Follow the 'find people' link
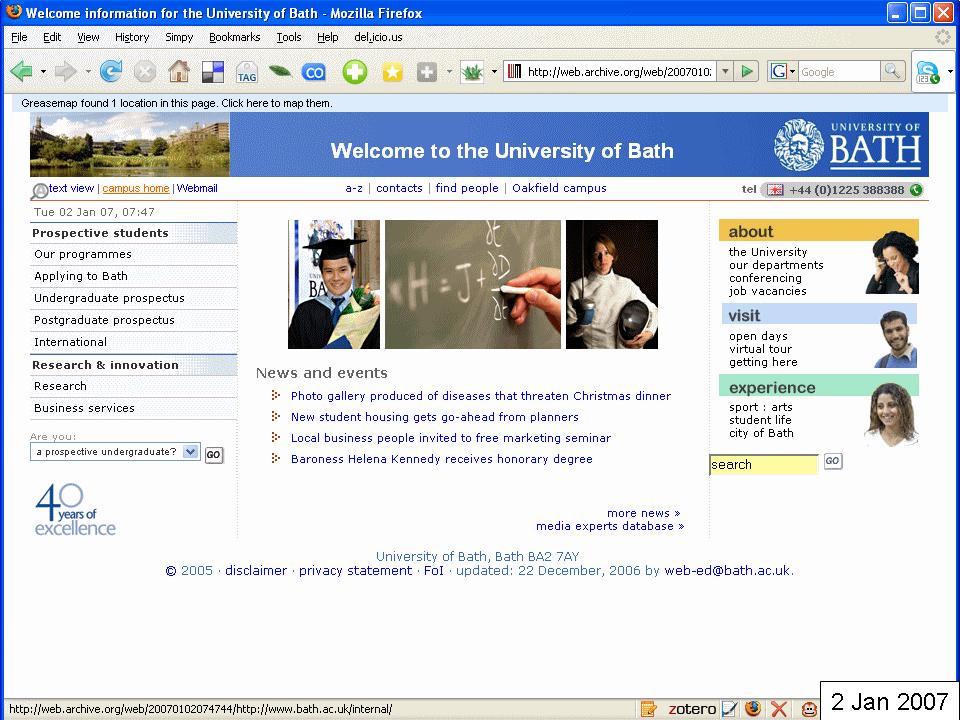960x720 pixels. (467, 188)
